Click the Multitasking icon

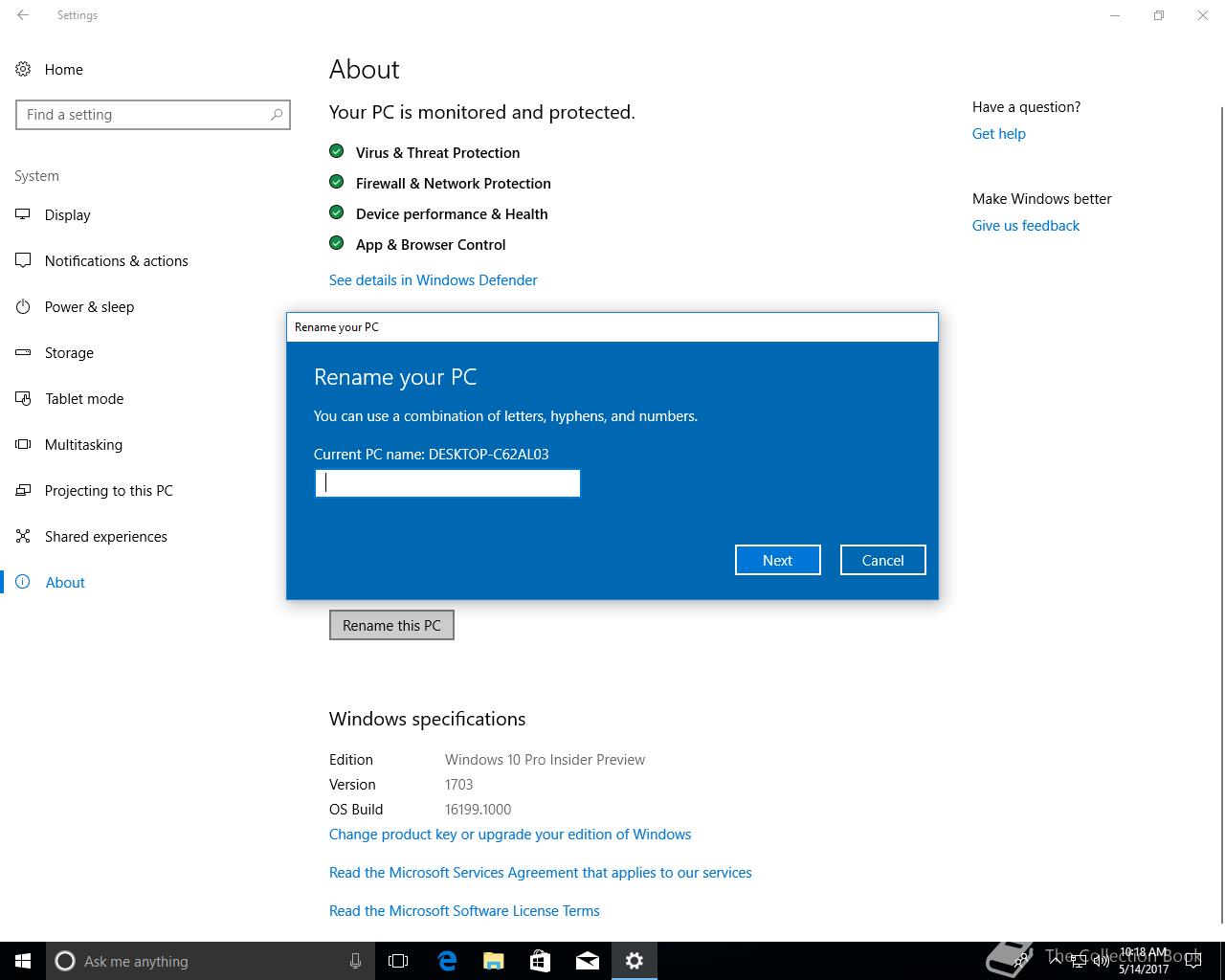click(23, 444)
